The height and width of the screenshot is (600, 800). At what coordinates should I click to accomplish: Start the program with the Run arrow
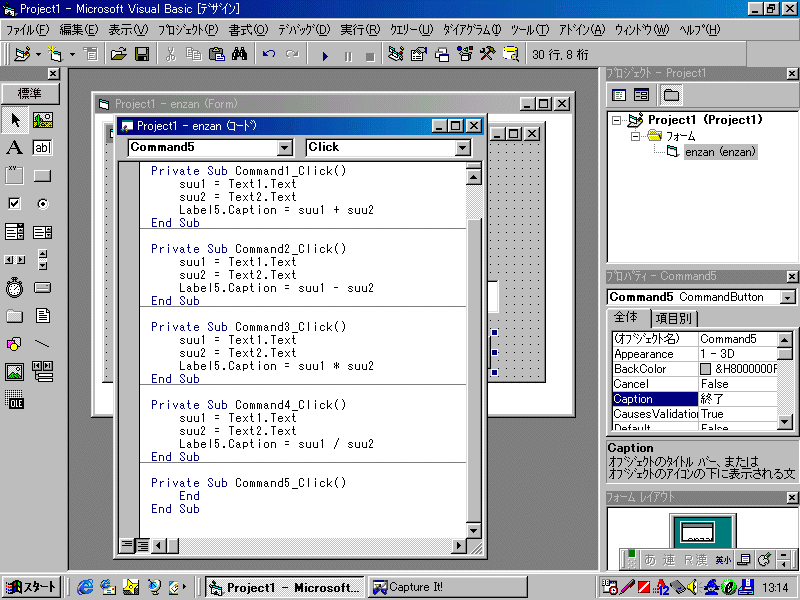tap(325, 55)
